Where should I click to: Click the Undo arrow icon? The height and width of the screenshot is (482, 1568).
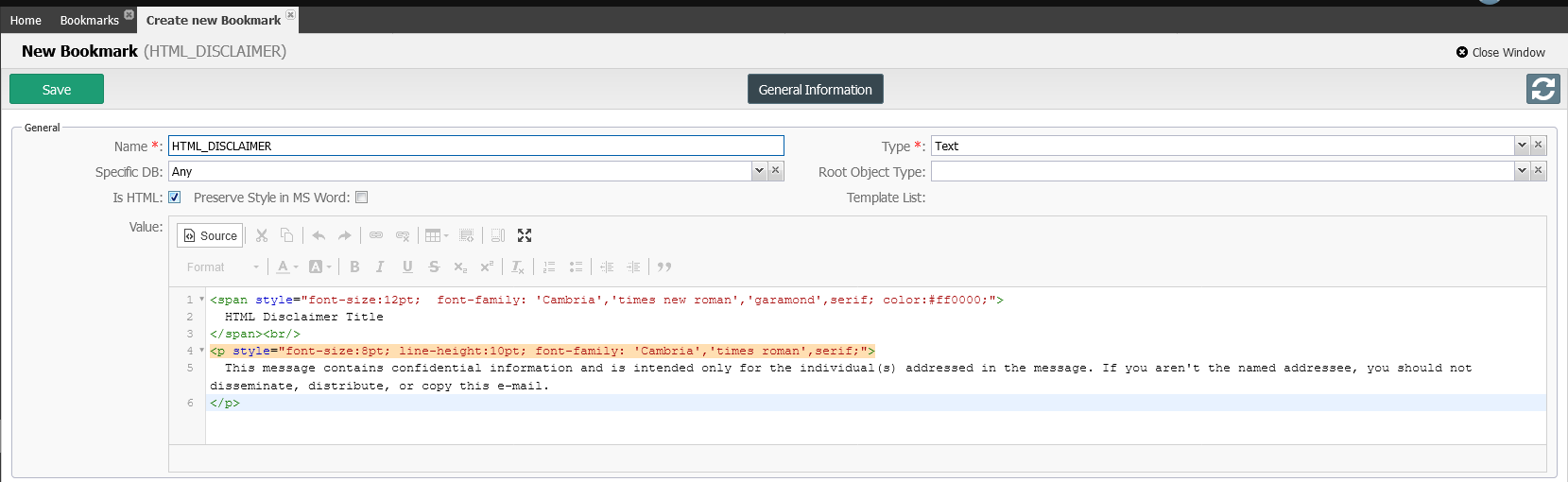[319, 235]
